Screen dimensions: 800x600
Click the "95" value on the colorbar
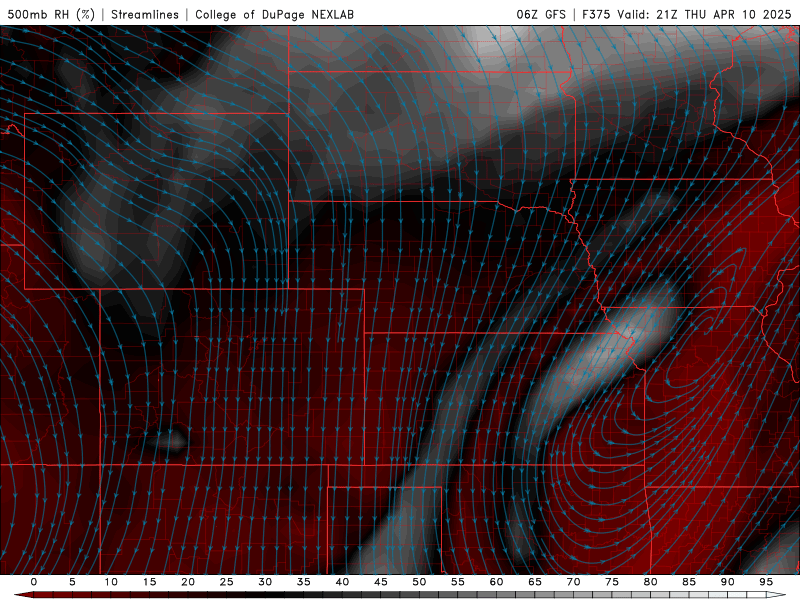pos(766,582)
